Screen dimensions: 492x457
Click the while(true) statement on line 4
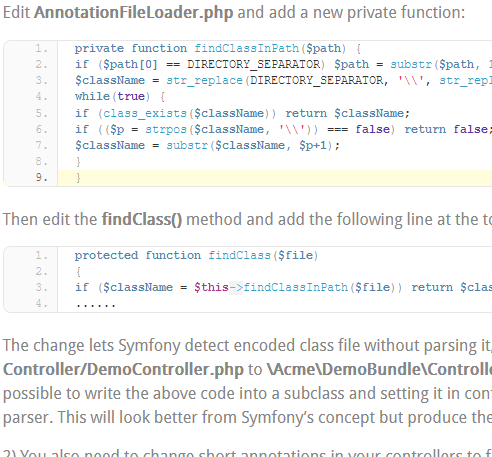tap(113, 96)
